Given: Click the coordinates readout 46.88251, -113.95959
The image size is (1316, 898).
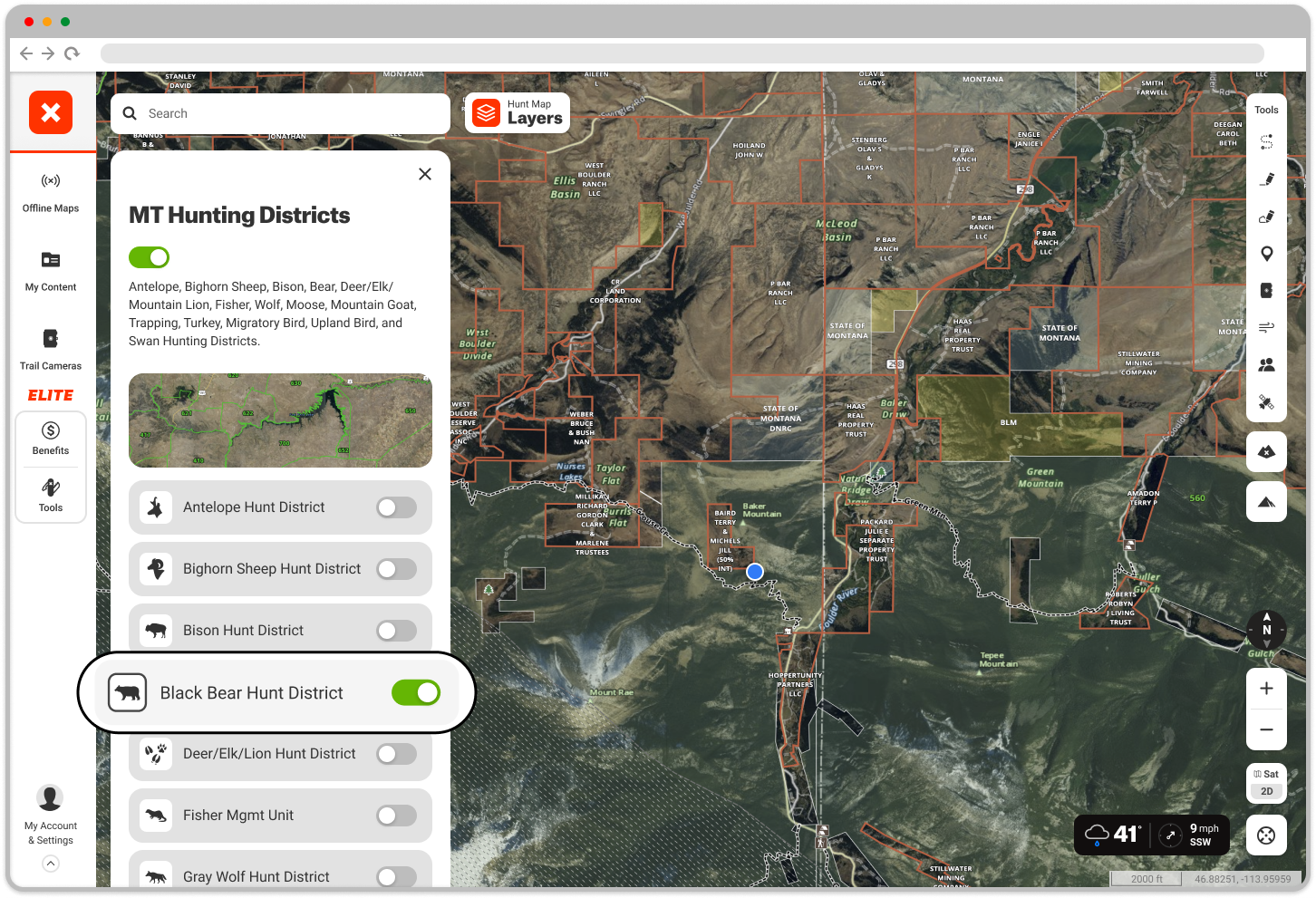Looking at the screenshot, I should click(1243, 879).
